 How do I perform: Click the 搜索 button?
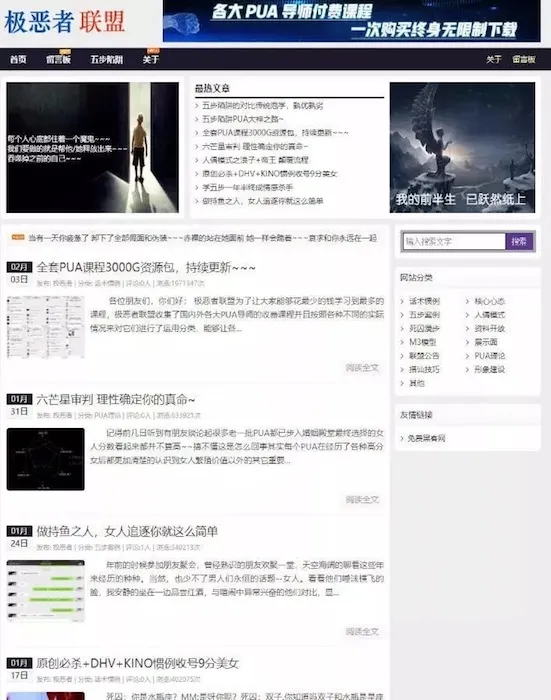pyautogui.click(x=519, y=242)
